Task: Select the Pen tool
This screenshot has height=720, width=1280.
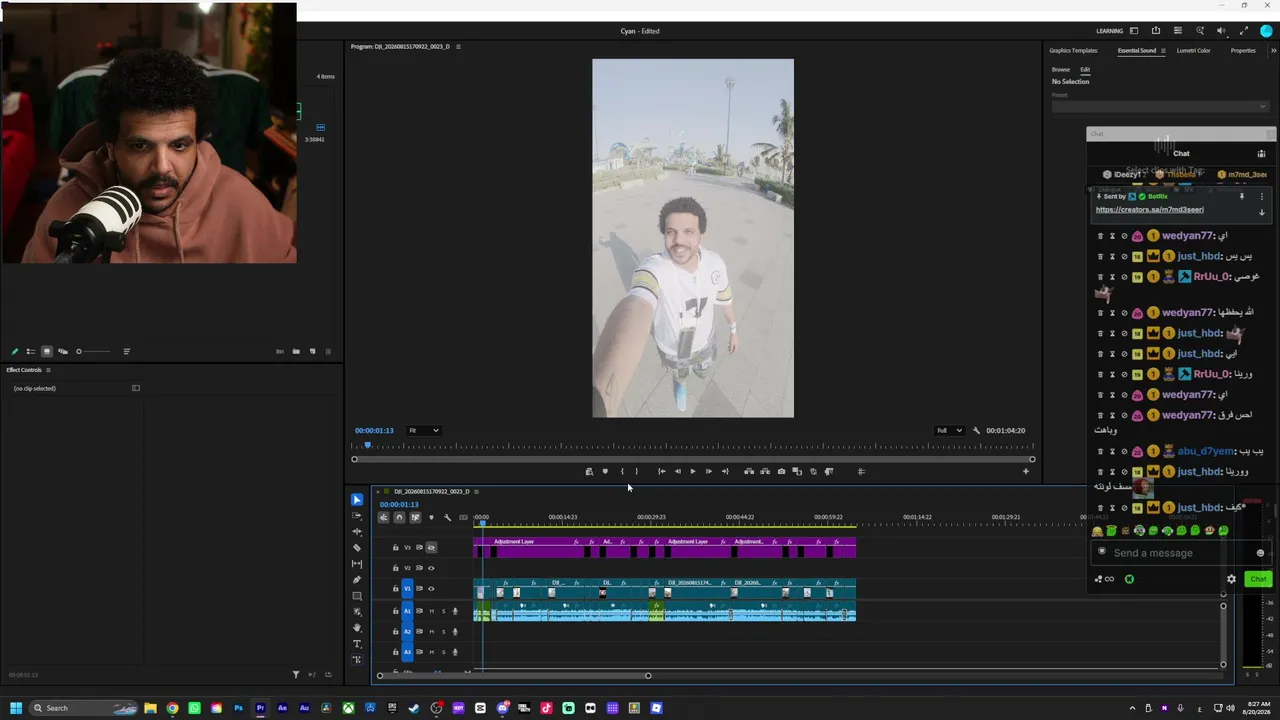Action: click(x=357, y=580)
